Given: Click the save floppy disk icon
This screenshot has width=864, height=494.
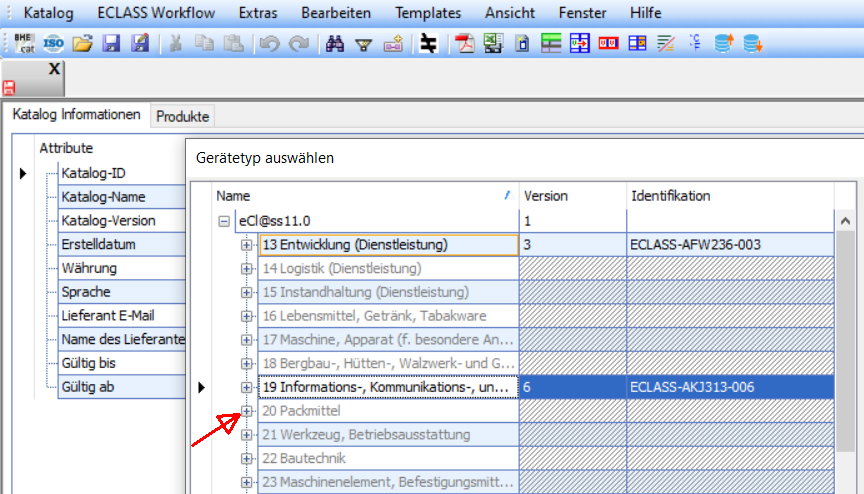Looking at the screenshot, I should coord(112,43).
